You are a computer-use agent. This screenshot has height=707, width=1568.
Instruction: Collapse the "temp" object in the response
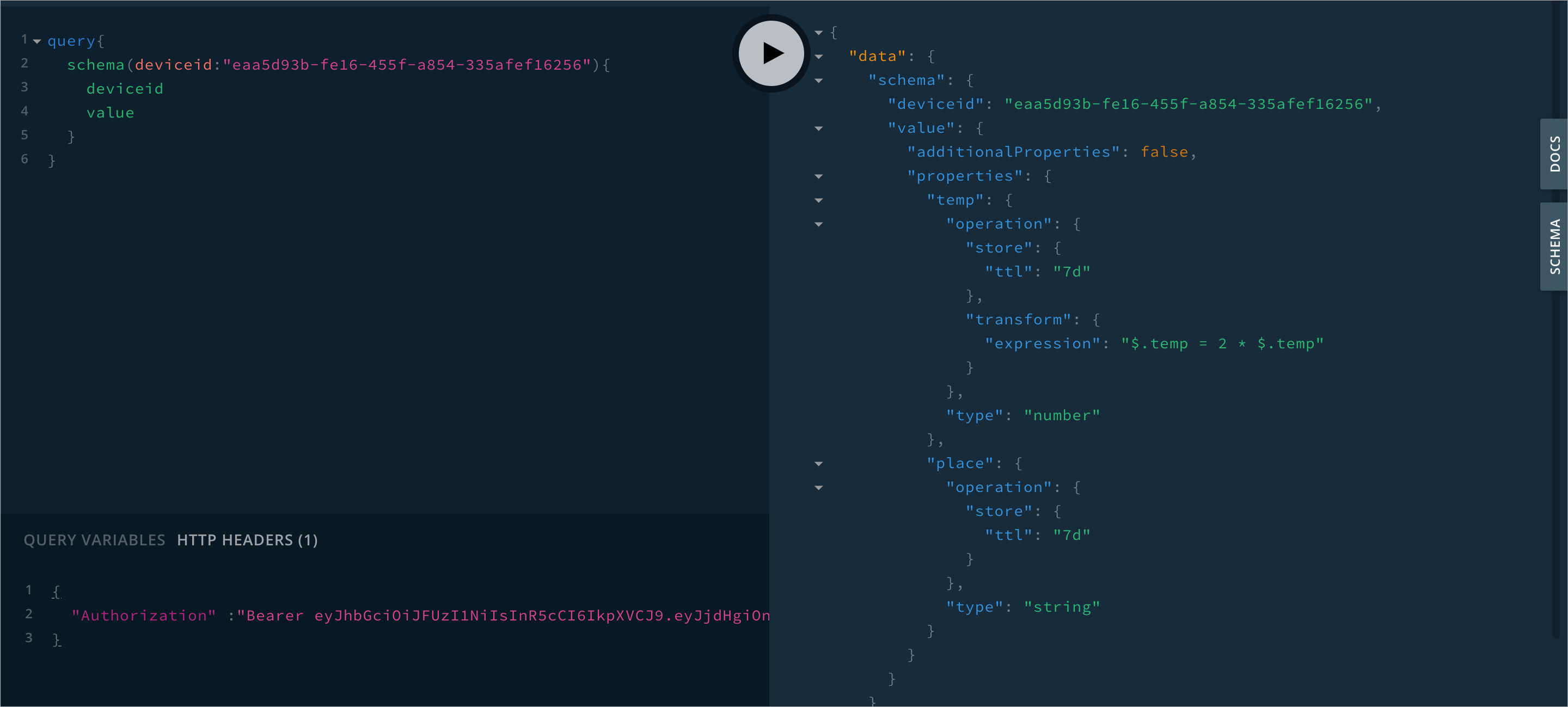tap(819, 200)
